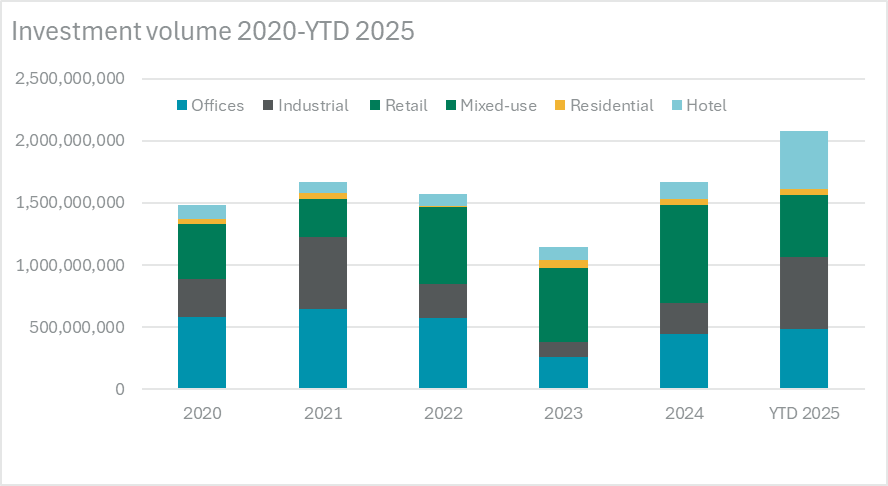Select the chart title 'Investment volume 2020-YTD 2025'
The width and height of the screenshot is (888, 486).
coord(212,31)
